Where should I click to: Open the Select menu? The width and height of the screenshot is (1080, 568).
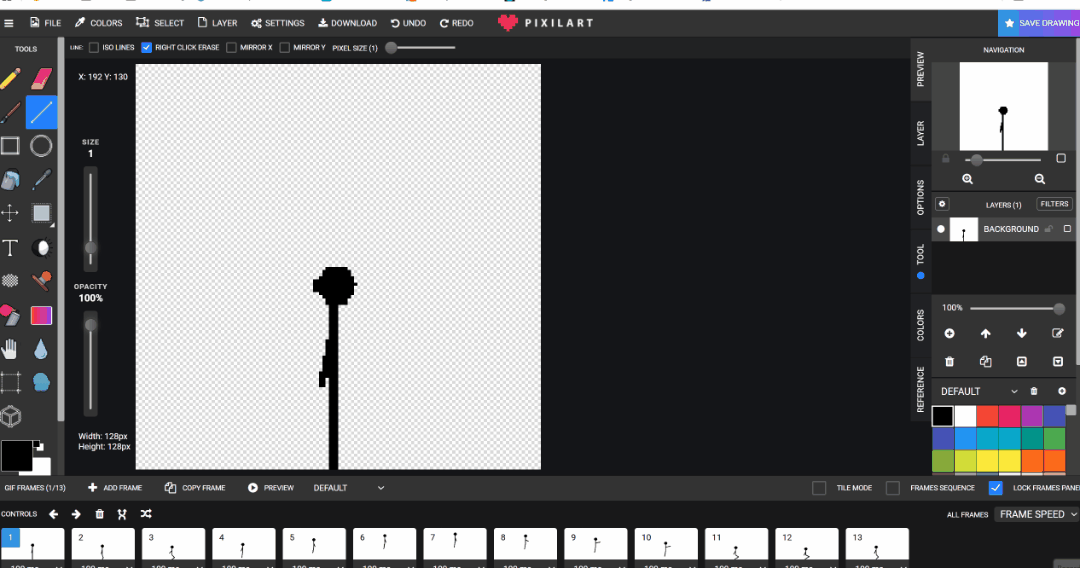tap(160, 23)
